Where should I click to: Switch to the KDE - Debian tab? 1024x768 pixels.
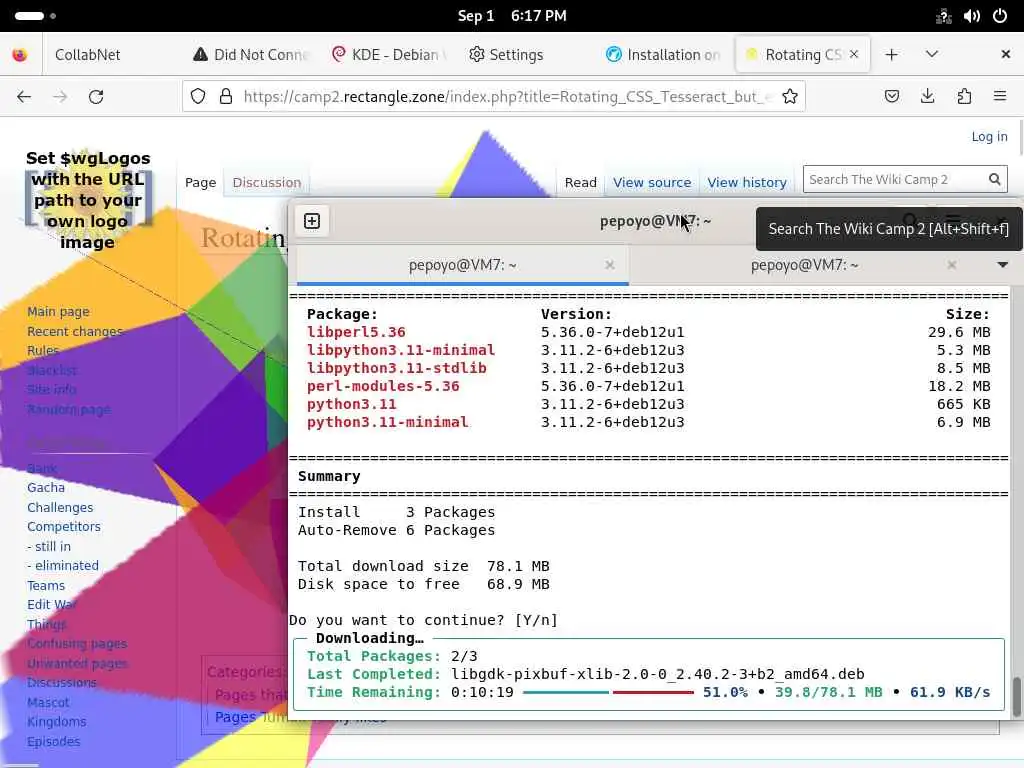[x=390, y=55]
